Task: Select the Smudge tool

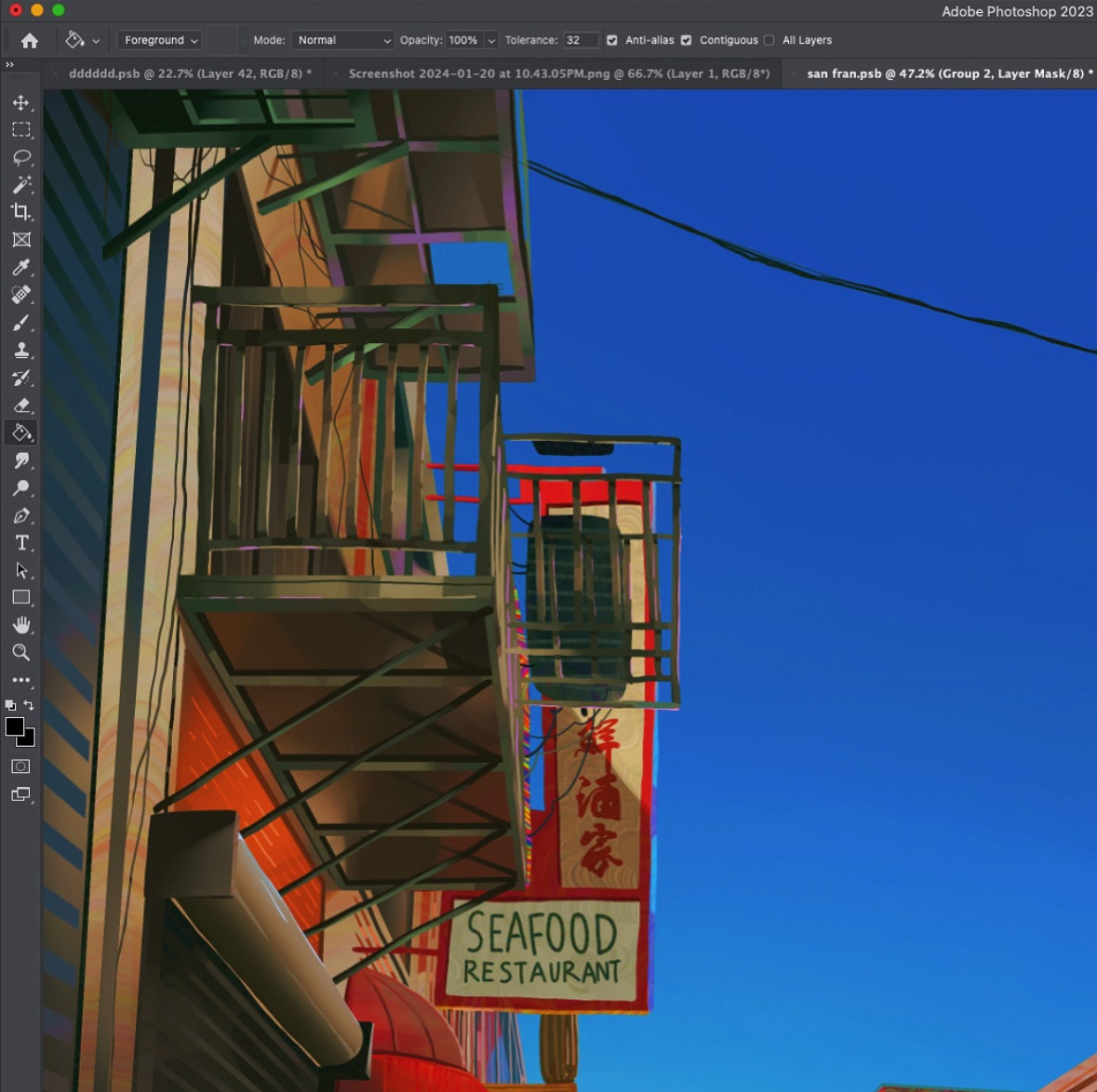Action: point(21,460)
